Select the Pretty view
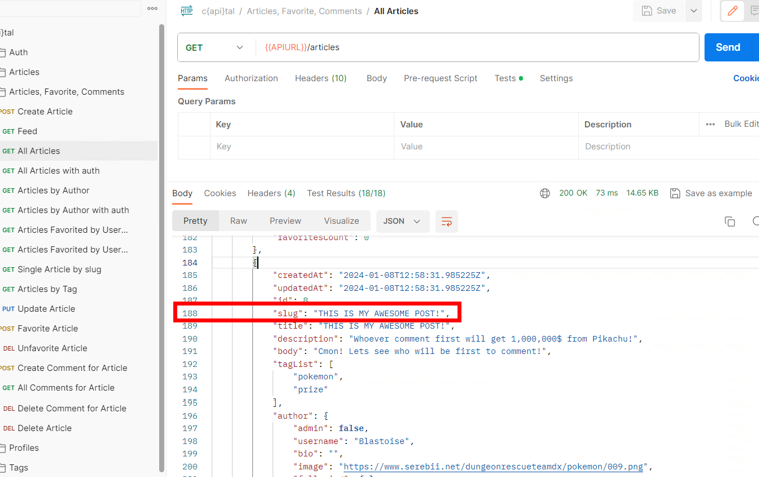759x477 pixels. pyautogui.click(x=195, y=221)
